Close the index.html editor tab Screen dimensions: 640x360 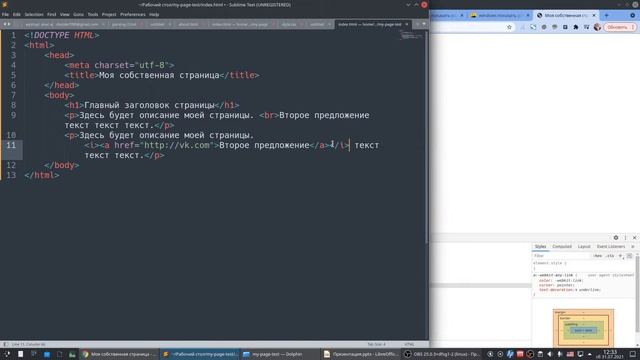tap(407, 24)
